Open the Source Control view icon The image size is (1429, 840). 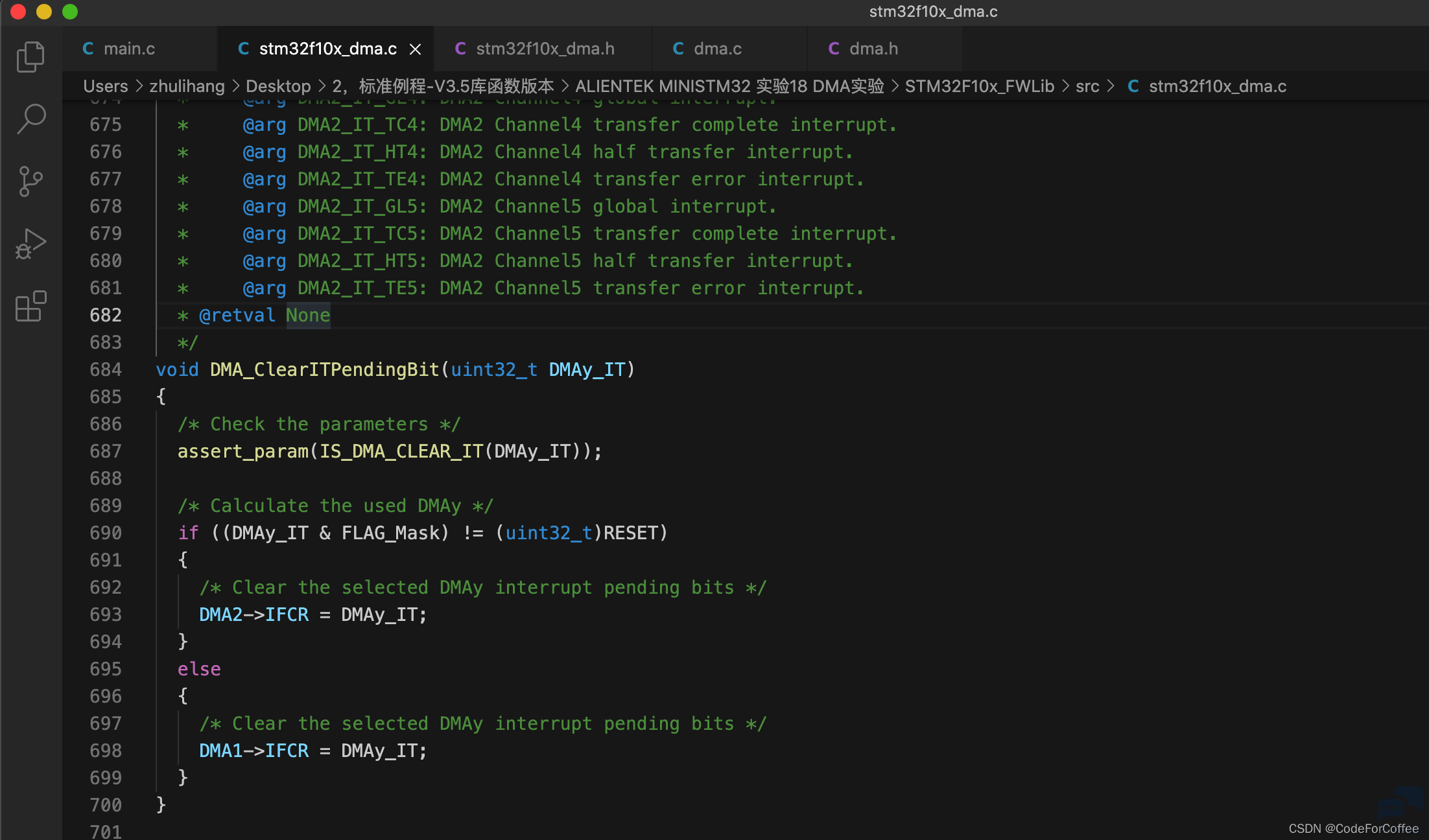[x=30, y=181]
